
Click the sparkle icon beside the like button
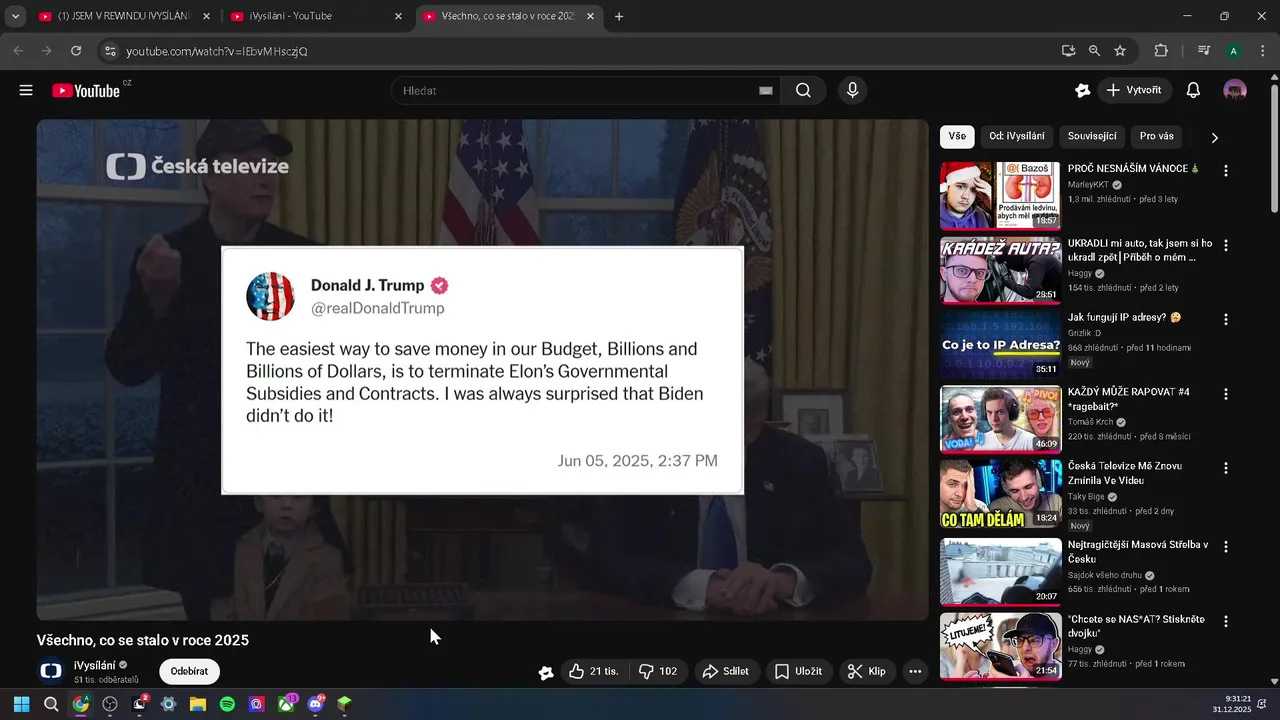pyautogui.click(x=546, y=672)
